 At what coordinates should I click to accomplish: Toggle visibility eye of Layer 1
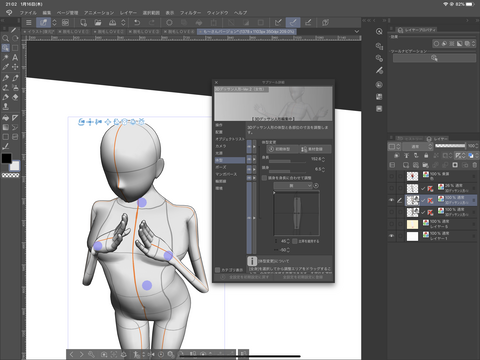click(392, 236)
